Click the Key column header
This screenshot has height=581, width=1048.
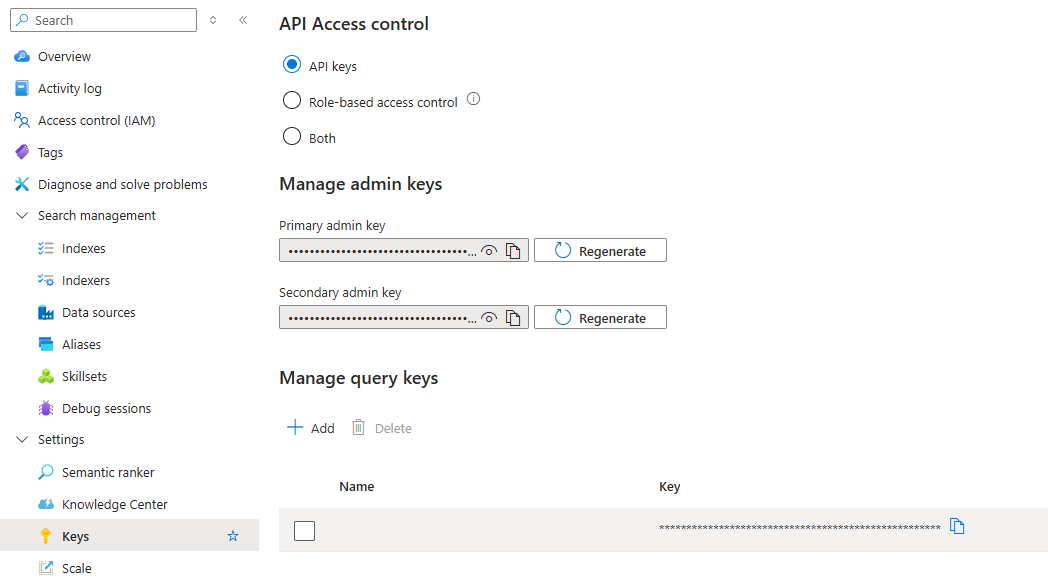tap(669, 487)
